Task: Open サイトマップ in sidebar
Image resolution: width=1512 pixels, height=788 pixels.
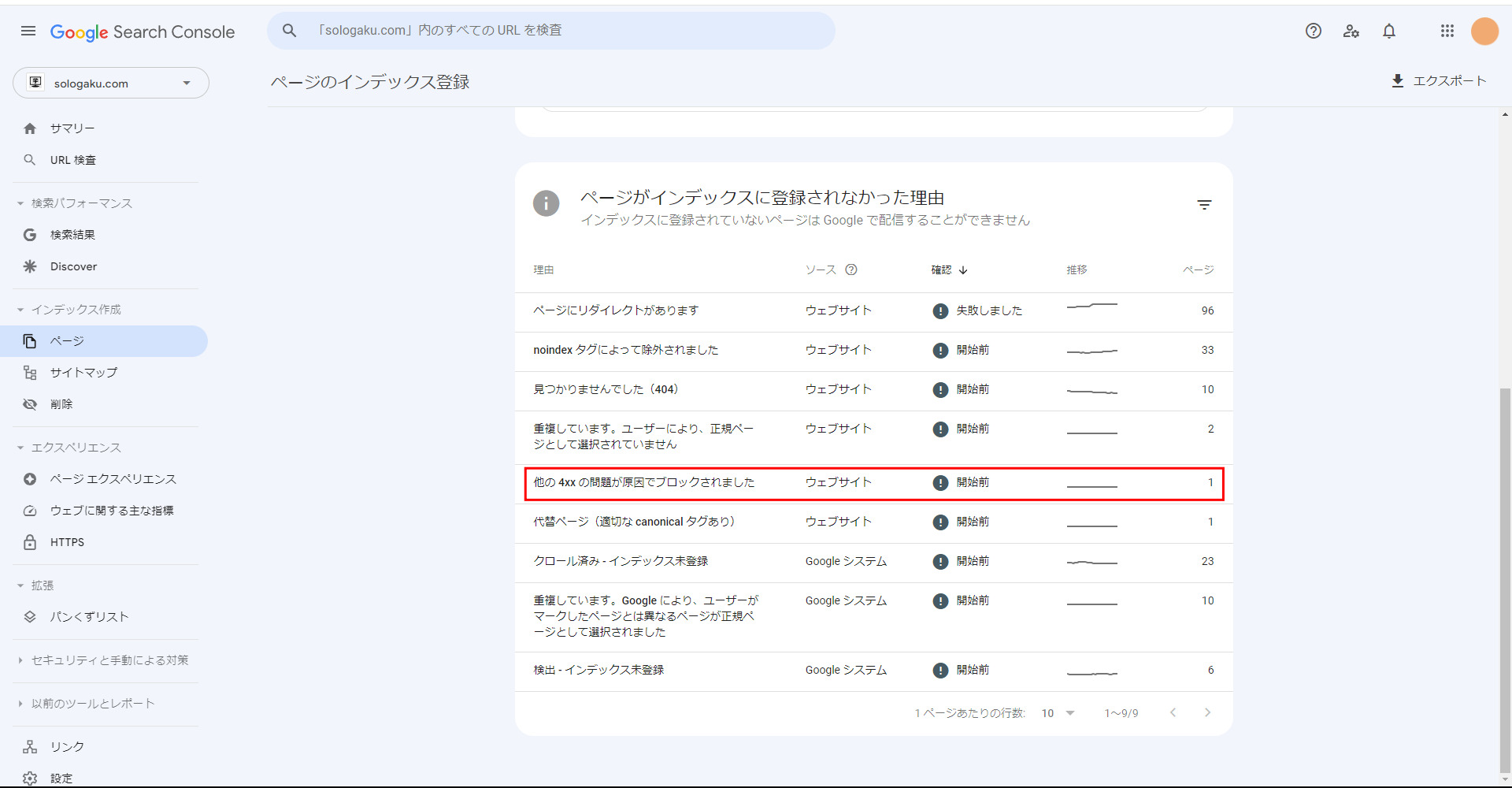Action: tap(83, 373)
